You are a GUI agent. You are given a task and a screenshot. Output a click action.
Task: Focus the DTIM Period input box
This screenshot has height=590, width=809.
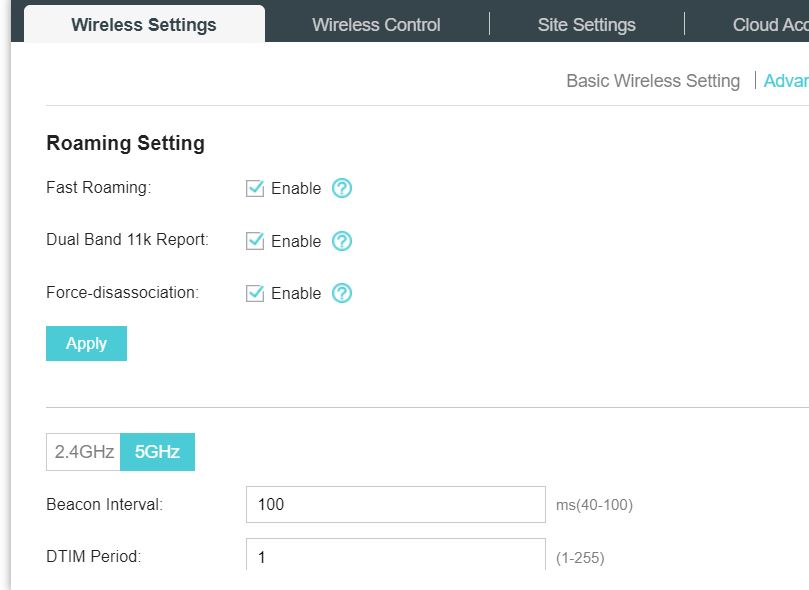pyautogui.click(x=395, y=556)
